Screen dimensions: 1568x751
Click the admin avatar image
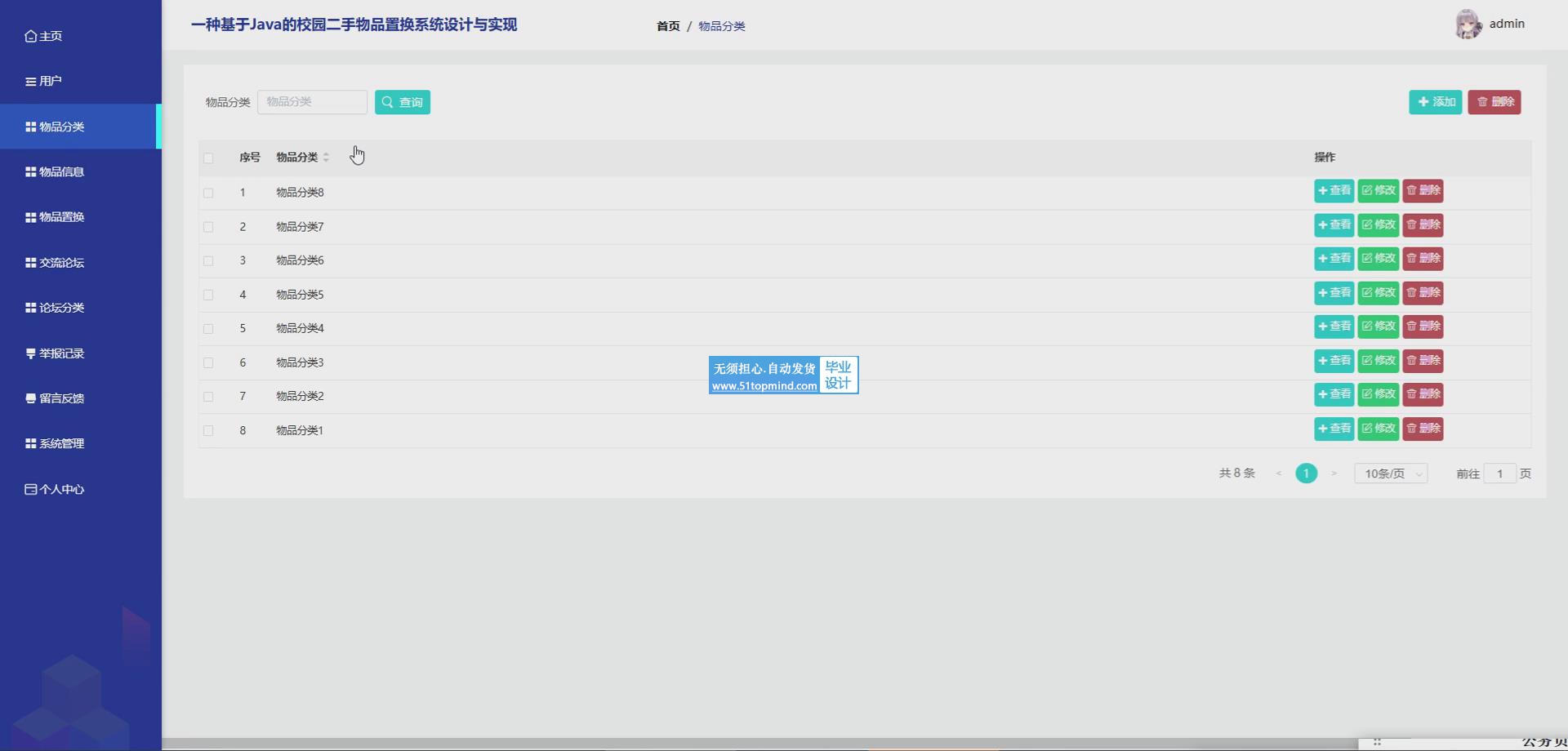click(x=1468, y=24)
